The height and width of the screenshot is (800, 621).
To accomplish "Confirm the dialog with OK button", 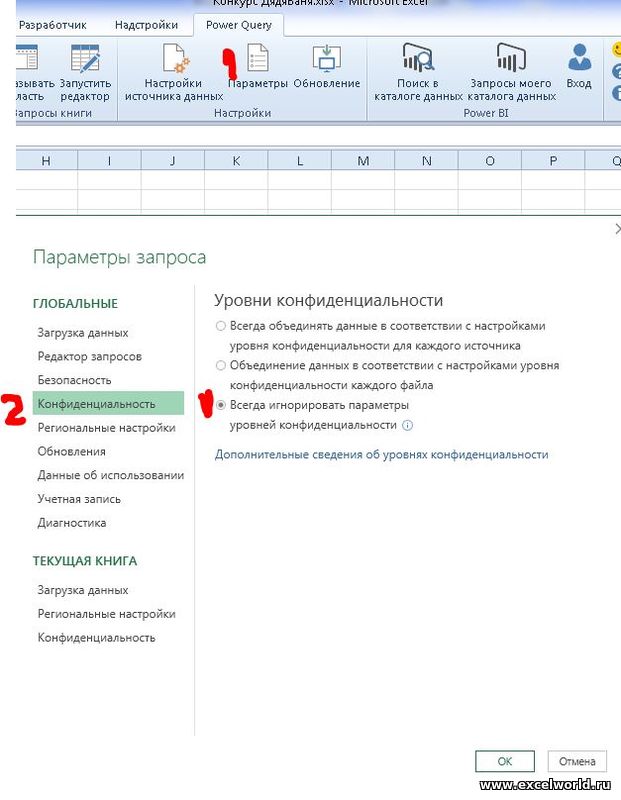I will point(505,761).
